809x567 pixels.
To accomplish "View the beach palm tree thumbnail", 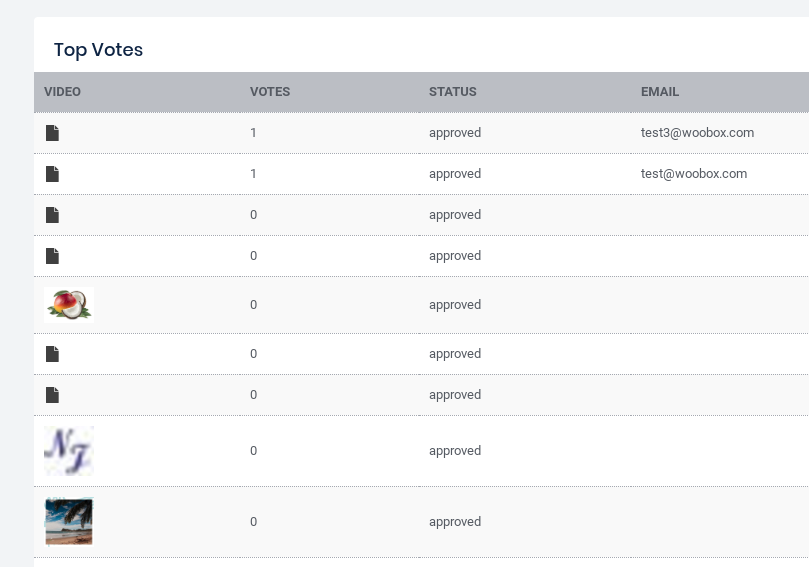I will click(69, 521).
